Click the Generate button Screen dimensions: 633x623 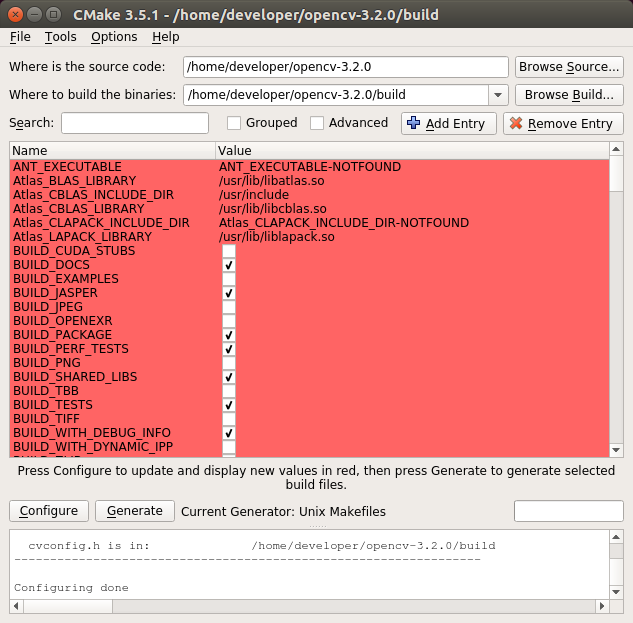coord(135,511)
